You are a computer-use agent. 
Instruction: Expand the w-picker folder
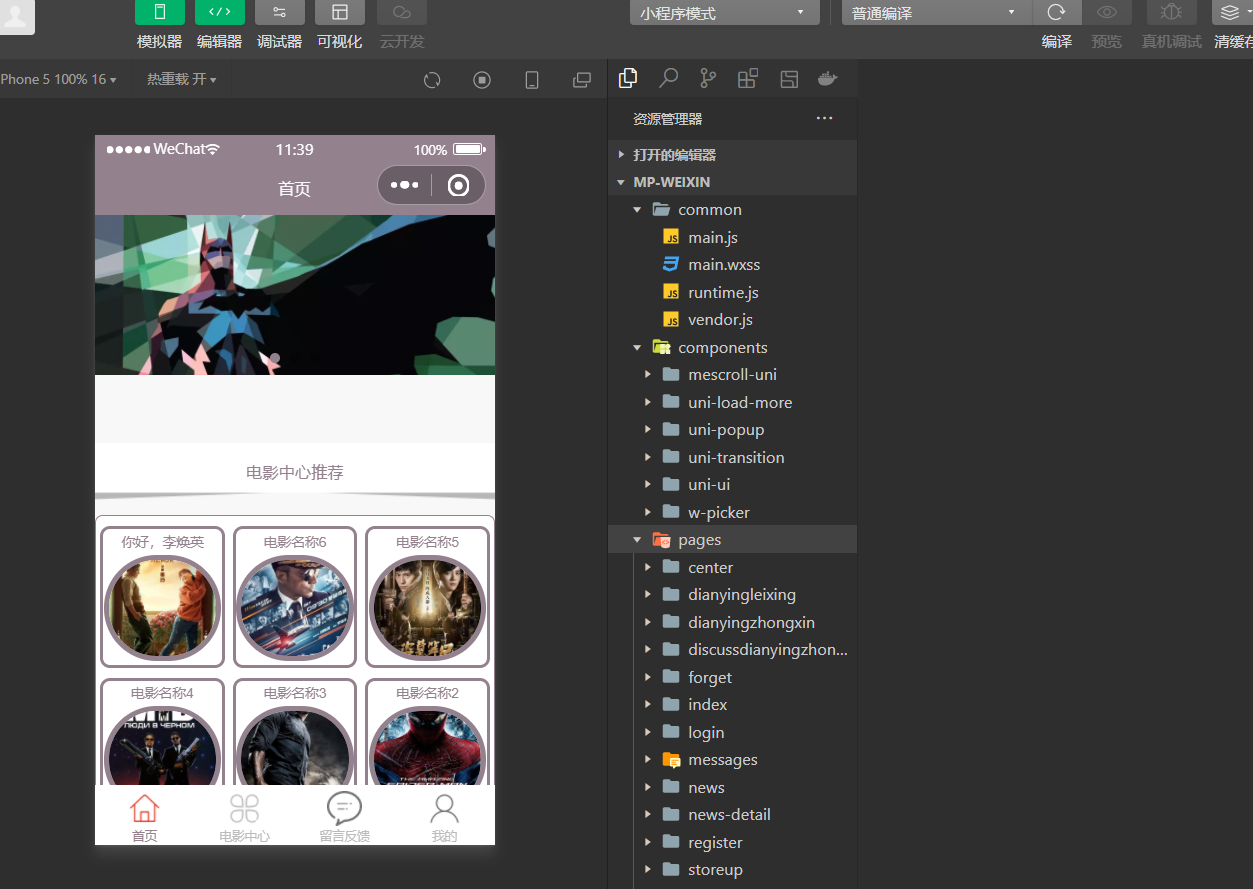coord(732,512)
